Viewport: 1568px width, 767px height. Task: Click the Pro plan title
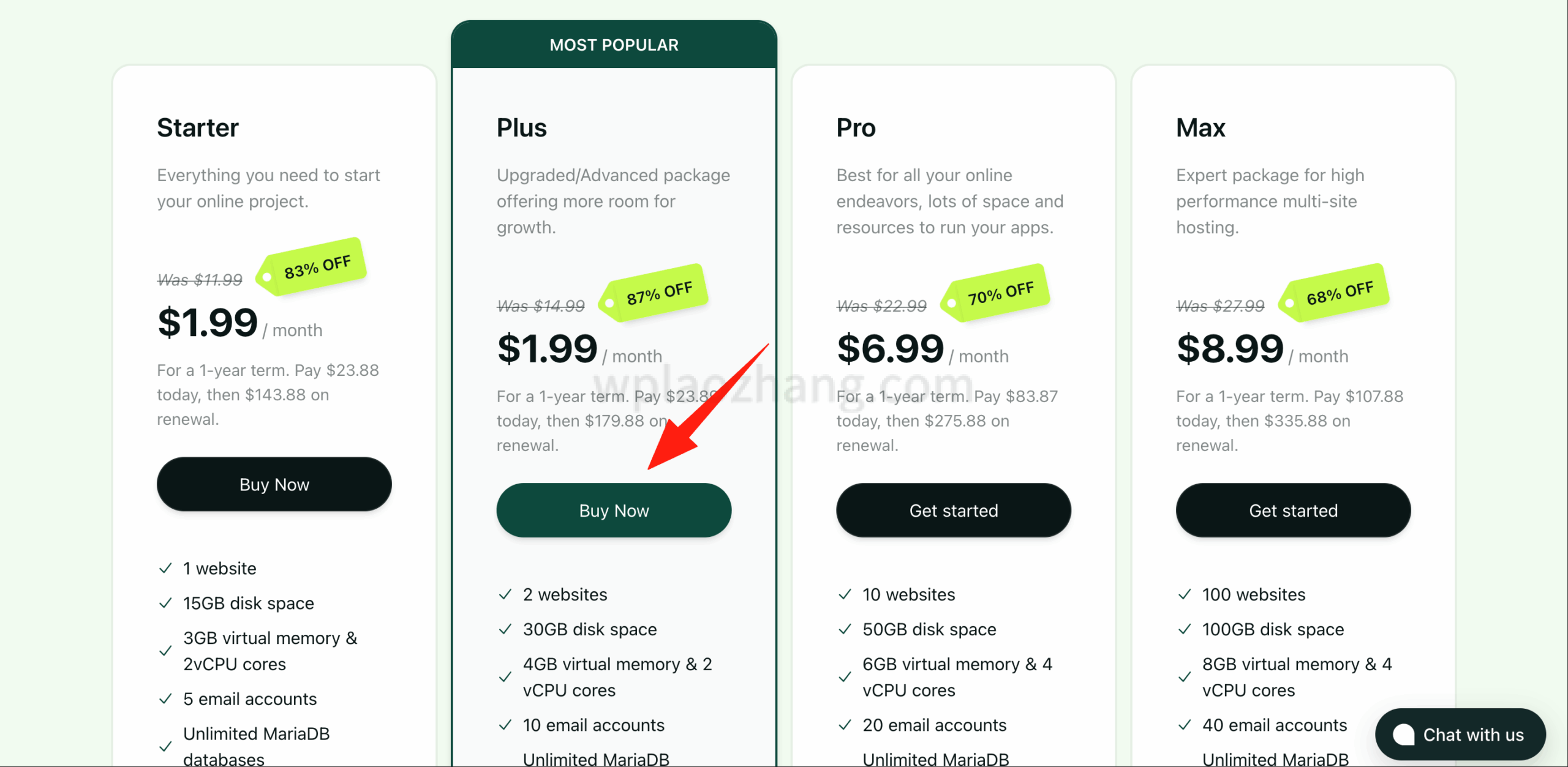pos(856,128)
